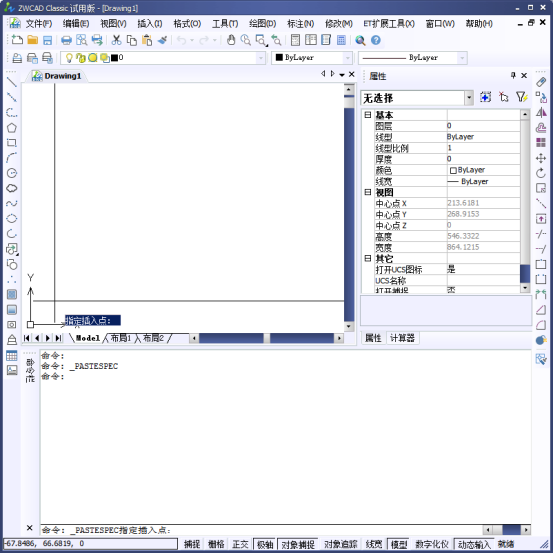Select the Table insert tool
The width and height of the screenshot is (554, 554).
coord(12,355)
